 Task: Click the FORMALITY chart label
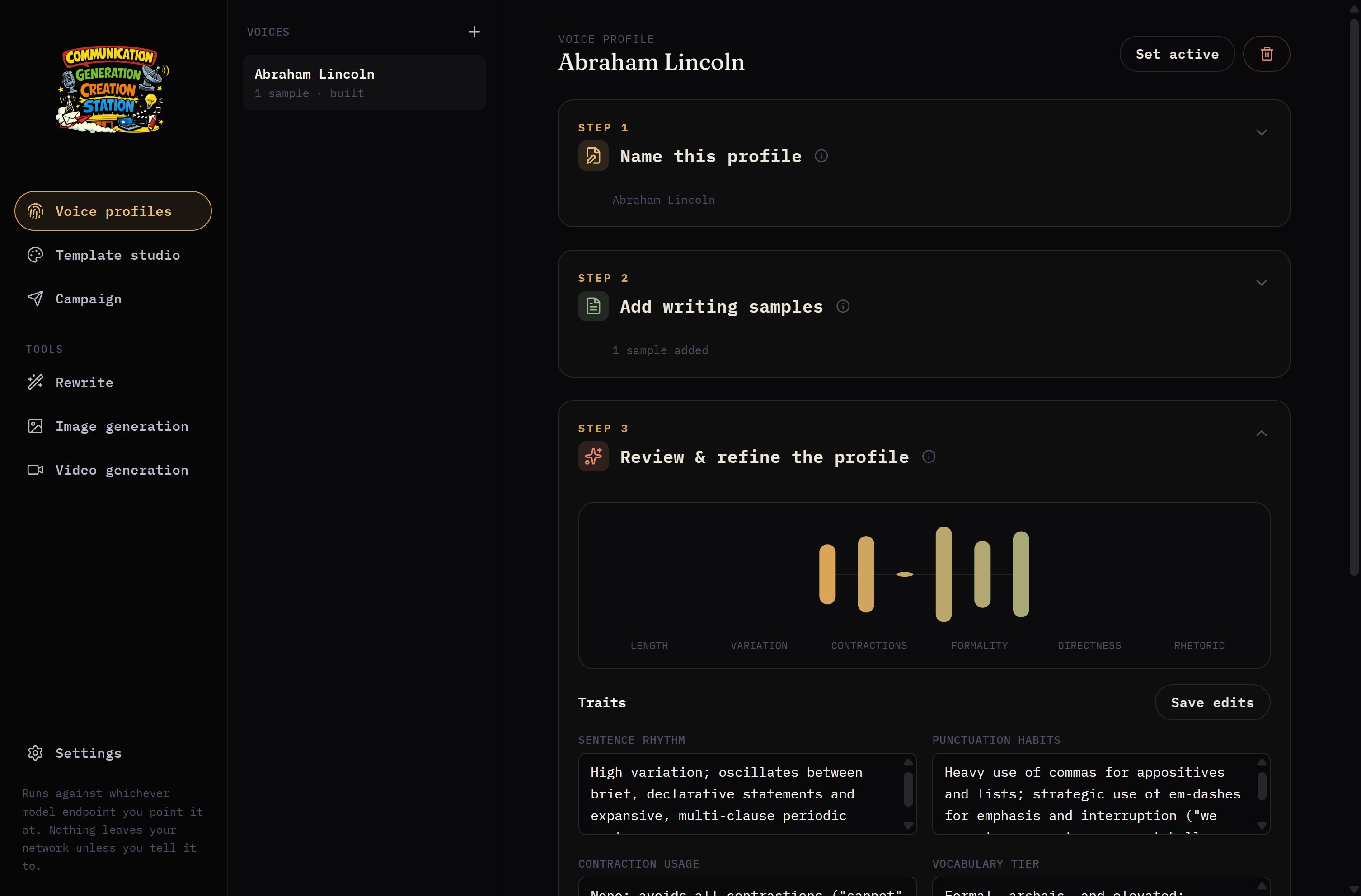(x=979, y=645)
